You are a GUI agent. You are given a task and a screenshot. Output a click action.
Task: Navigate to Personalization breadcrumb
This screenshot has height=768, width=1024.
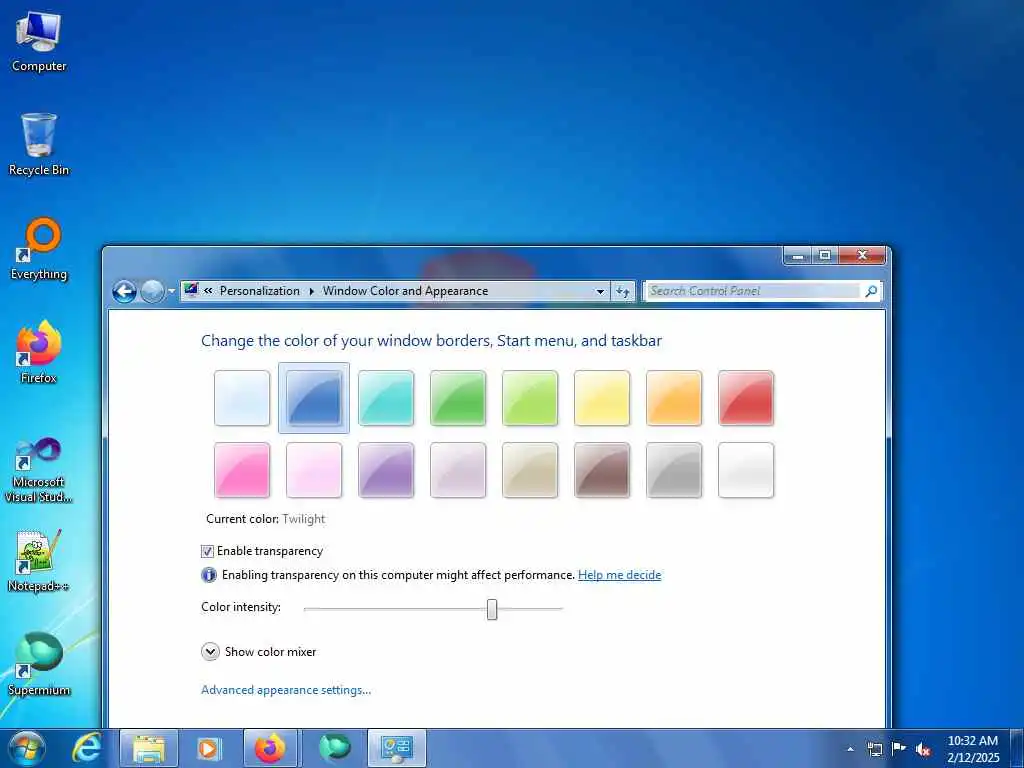point(259,291)
